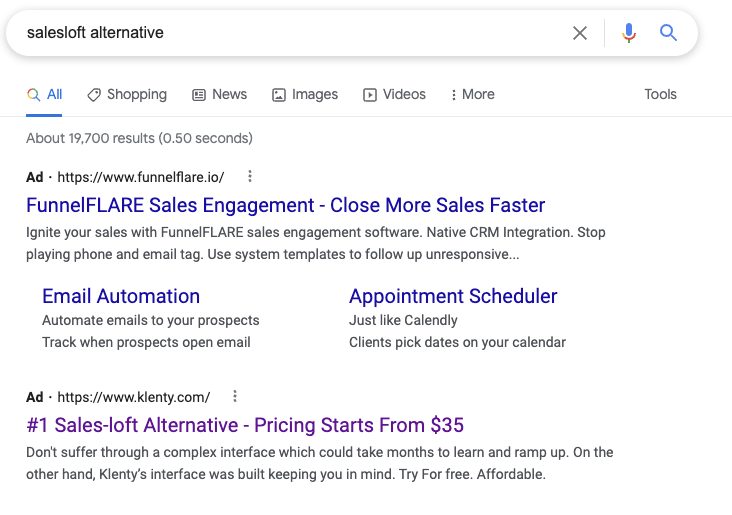
Task: Visit the Email Automation sitelink
Action: [121, 296]
